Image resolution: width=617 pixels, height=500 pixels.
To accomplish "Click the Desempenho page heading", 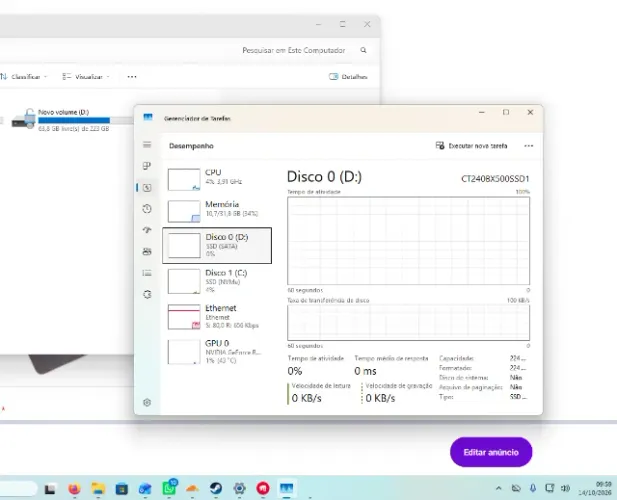I will tap(191, 146).
